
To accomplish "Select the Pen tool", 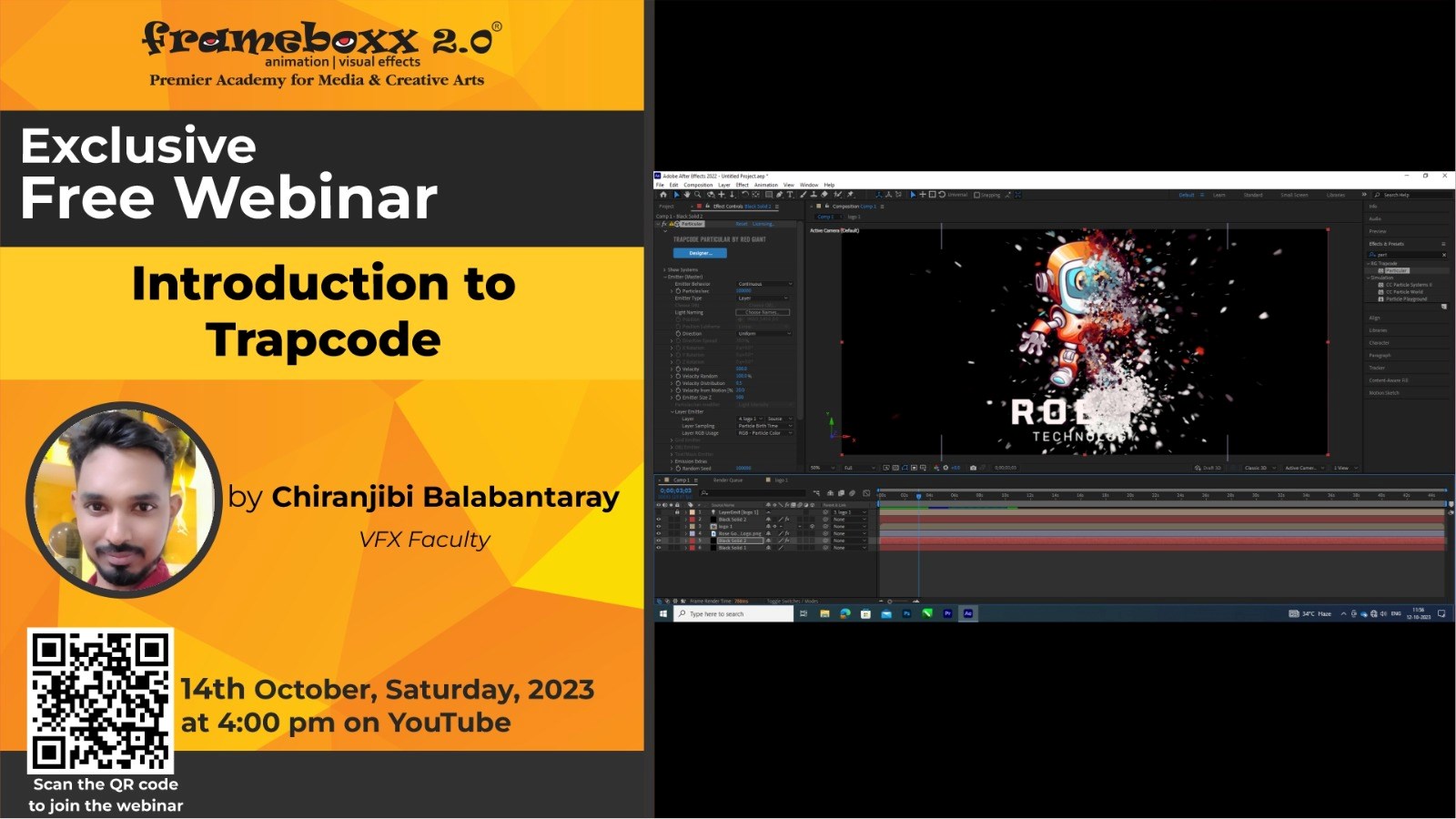I will [779, 195].
